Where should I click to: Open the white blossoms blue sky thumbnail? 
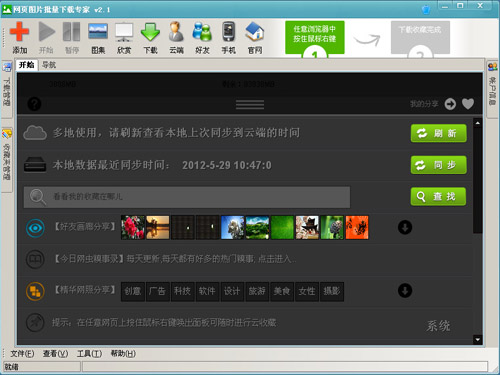pos(232,227)
